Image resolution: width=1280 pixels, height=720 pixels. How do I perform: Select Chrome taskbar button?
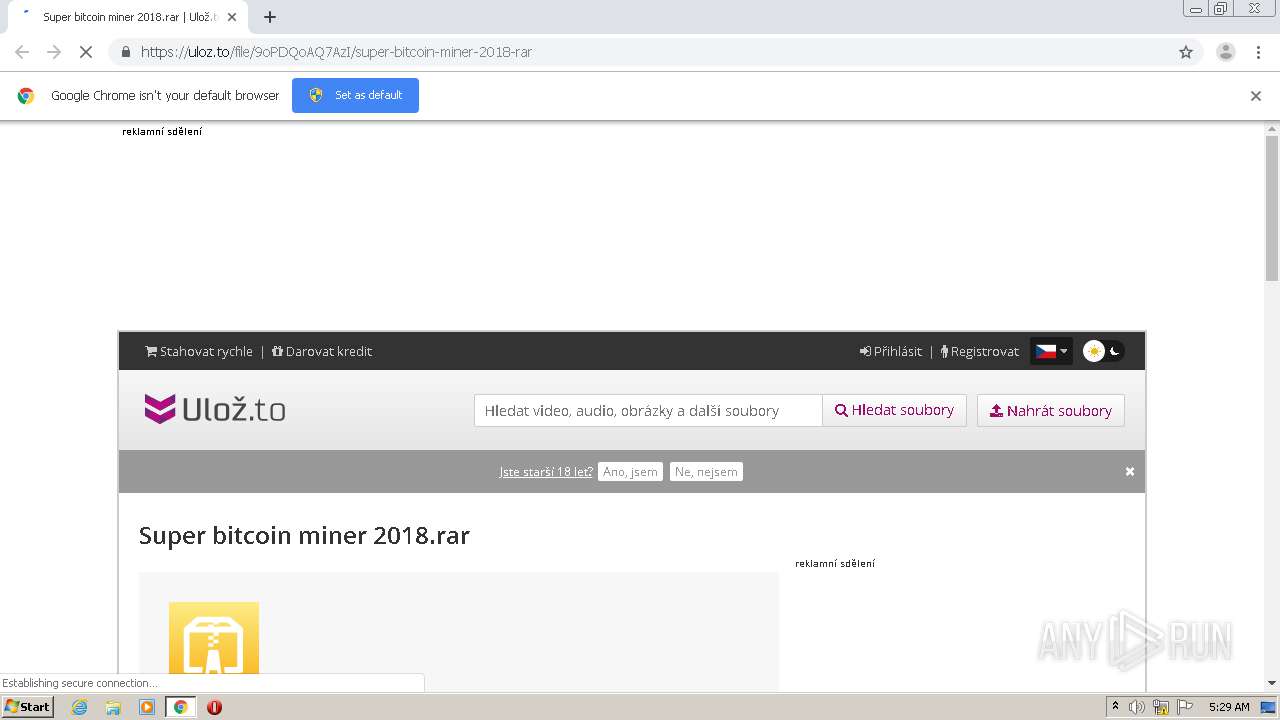180,707
